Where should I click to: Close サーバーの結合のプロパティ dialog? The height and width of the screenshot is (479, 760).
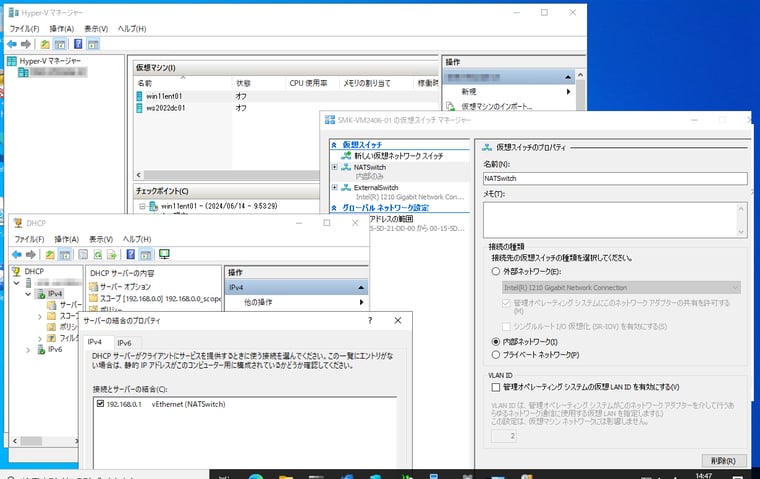point(397,320)
